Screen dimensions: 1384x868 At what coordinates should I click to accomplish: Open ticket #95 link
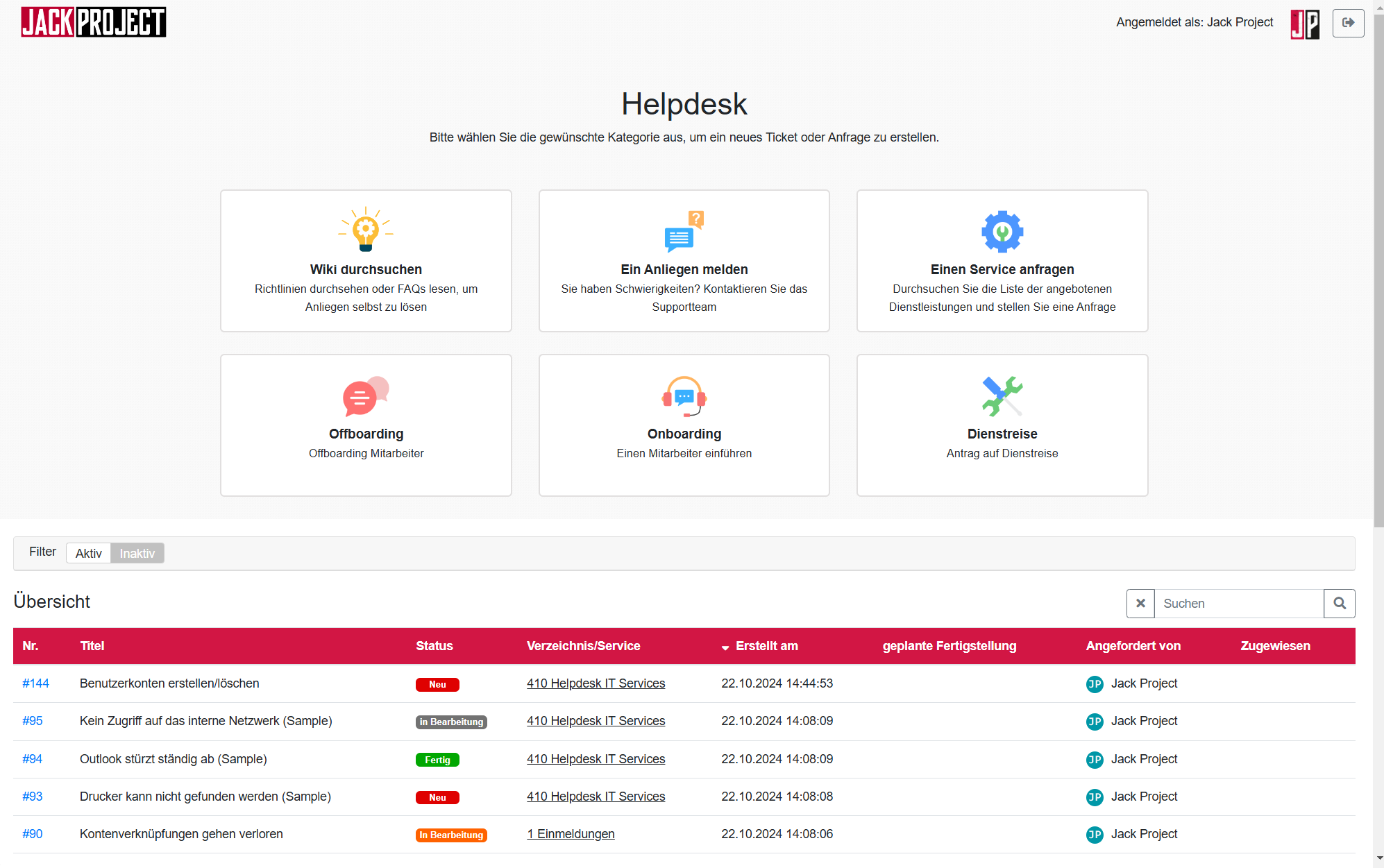(32, 721)
